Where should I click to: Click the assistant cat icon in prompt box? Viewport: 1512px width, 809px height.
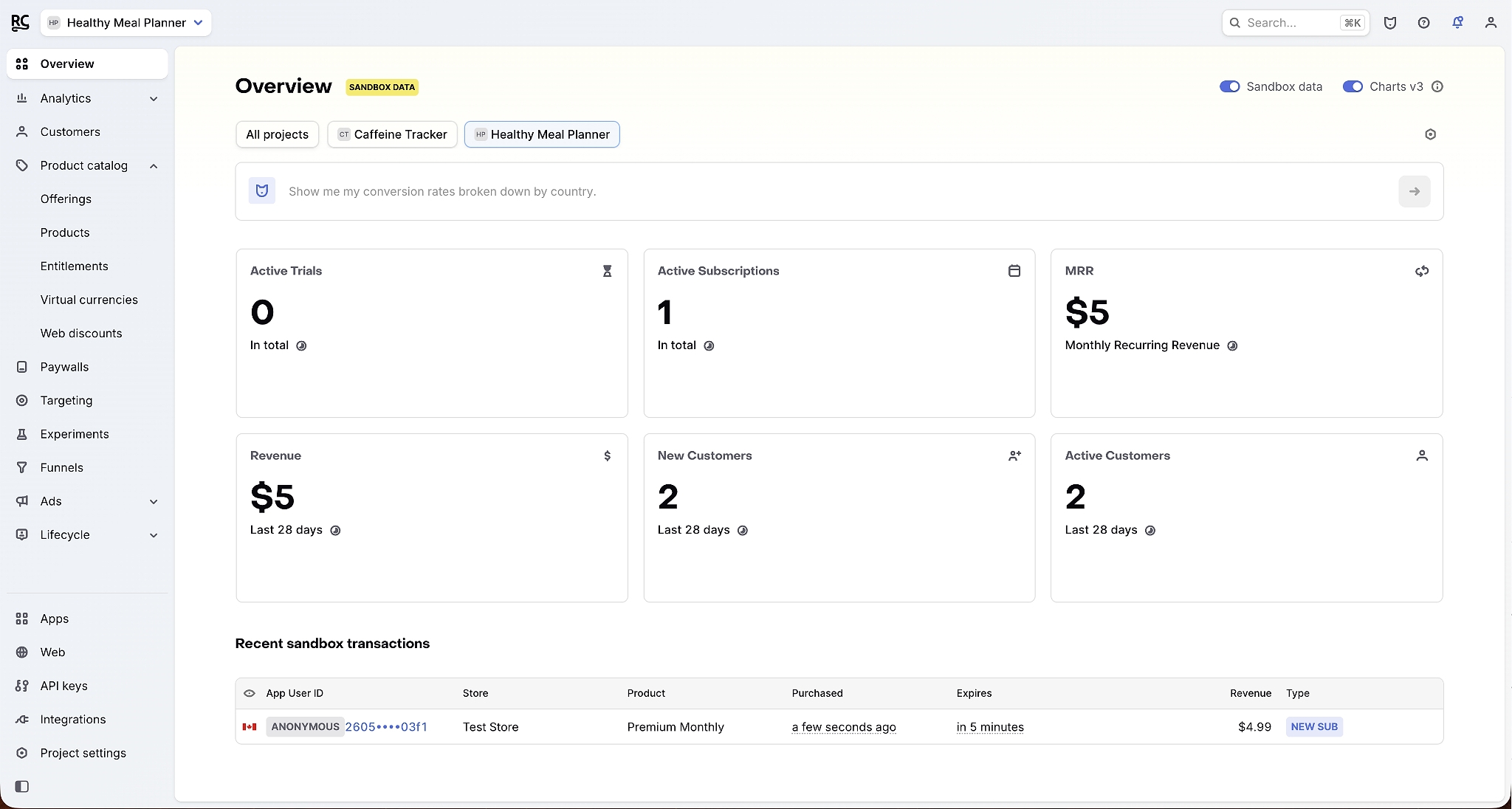tap(262, 191)
